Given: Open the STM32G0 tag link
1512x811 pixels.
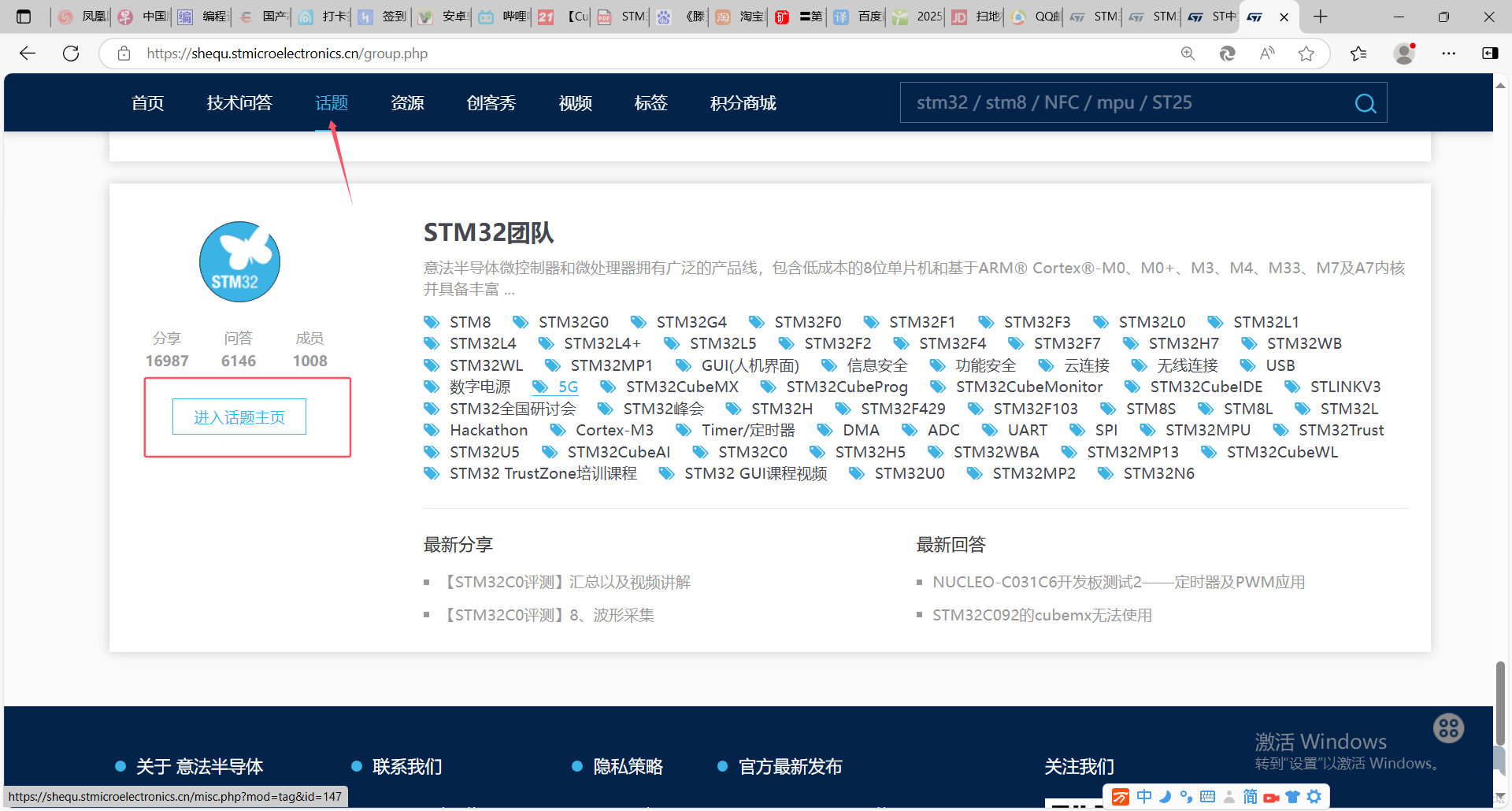Looking at the screenshot, I should coord(573,322).
